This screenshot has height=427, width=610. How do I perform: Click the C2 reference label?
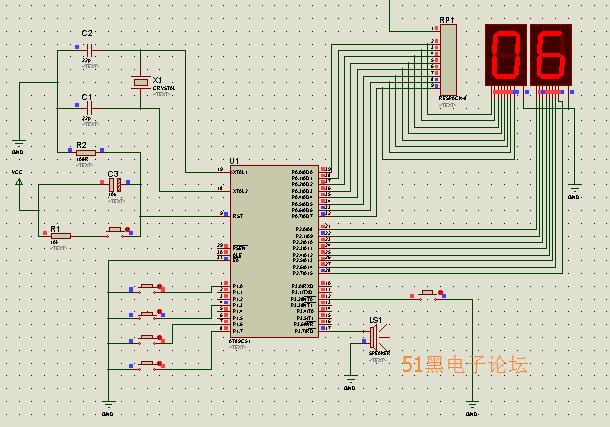[87, 33]
